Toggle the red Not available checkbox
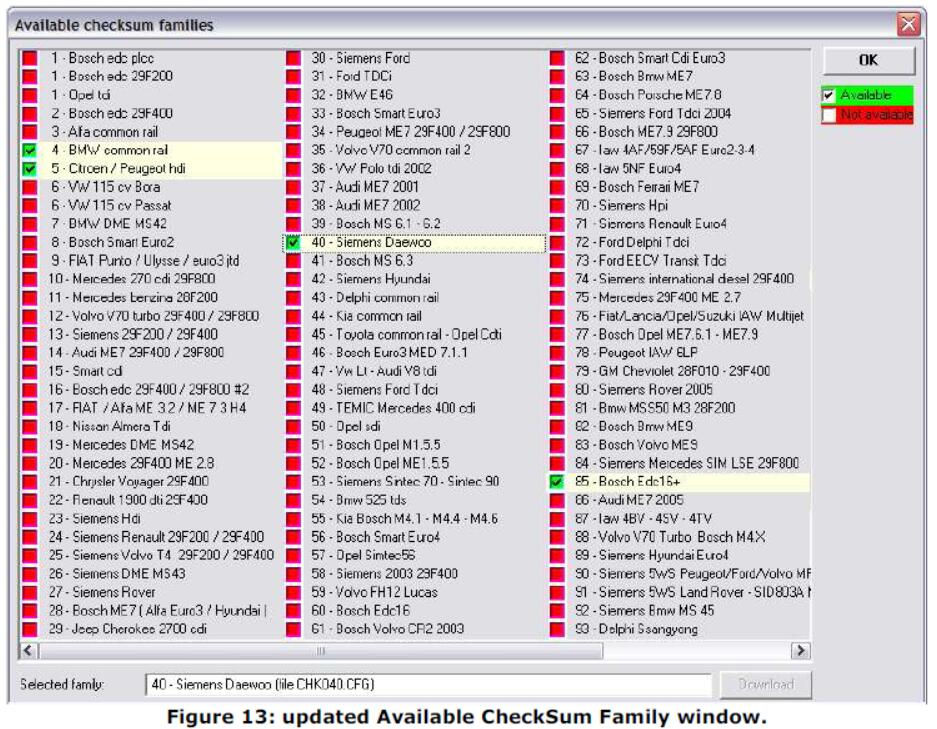The height and width of the screenshot is (729, 937). click(x=828, y=115)
